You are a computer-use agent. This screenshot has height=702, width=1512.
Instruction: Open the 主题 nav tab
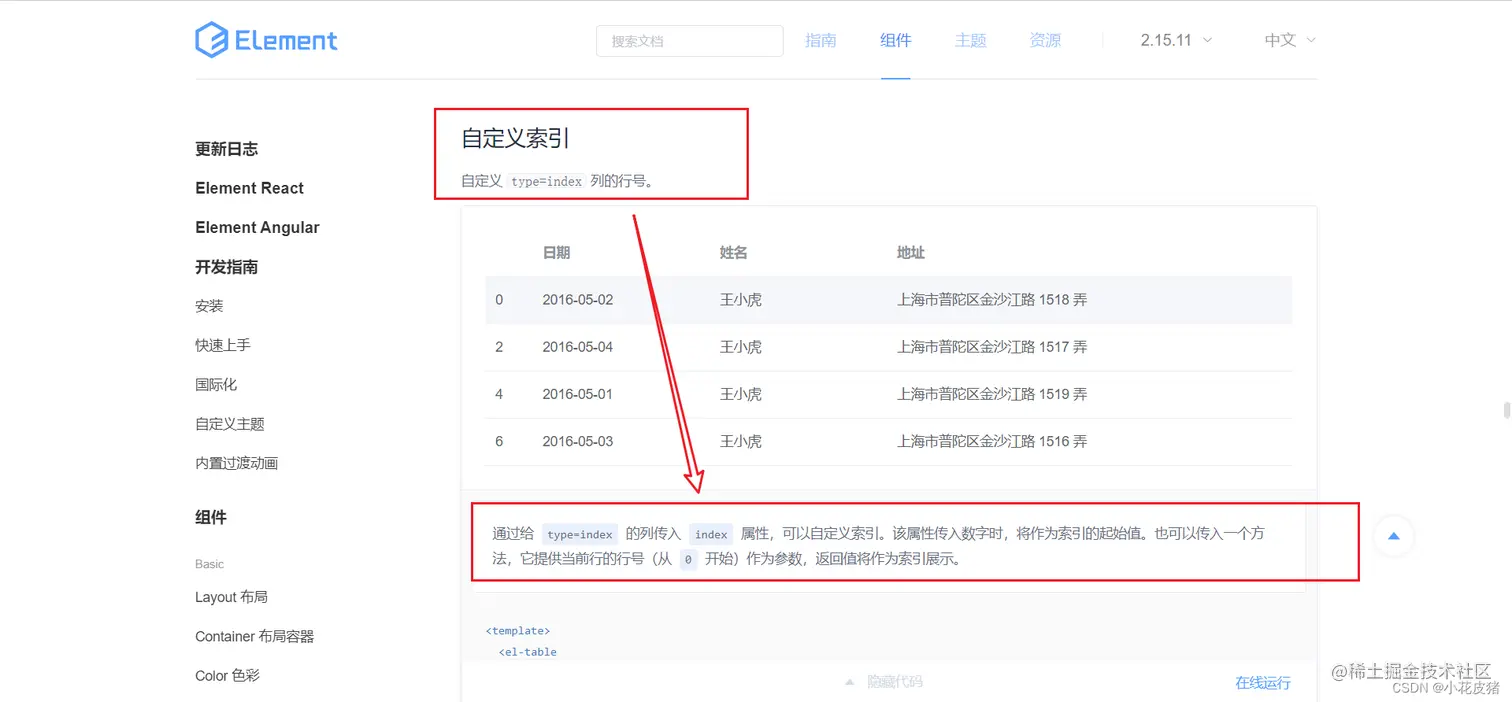click(x=970, y=40)
